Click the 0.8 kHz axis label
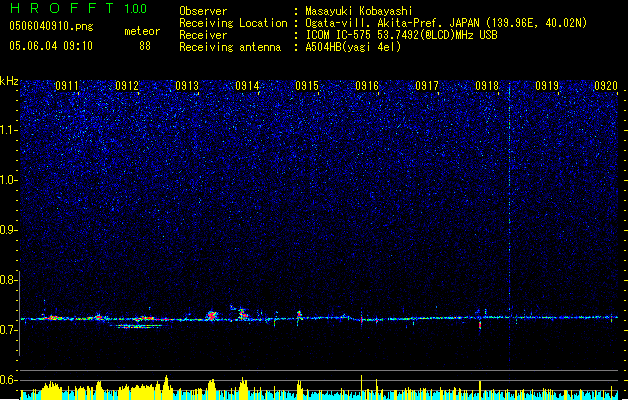629x400 pixels. (9, 280)
